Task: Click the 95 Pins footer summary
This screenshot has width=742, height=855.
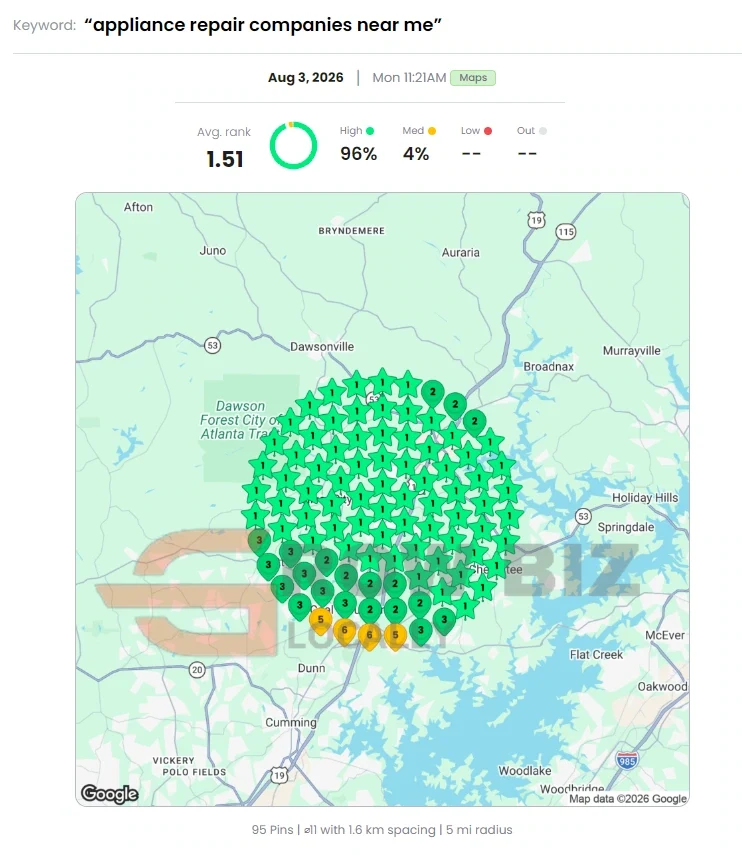Action: (382, 830)
